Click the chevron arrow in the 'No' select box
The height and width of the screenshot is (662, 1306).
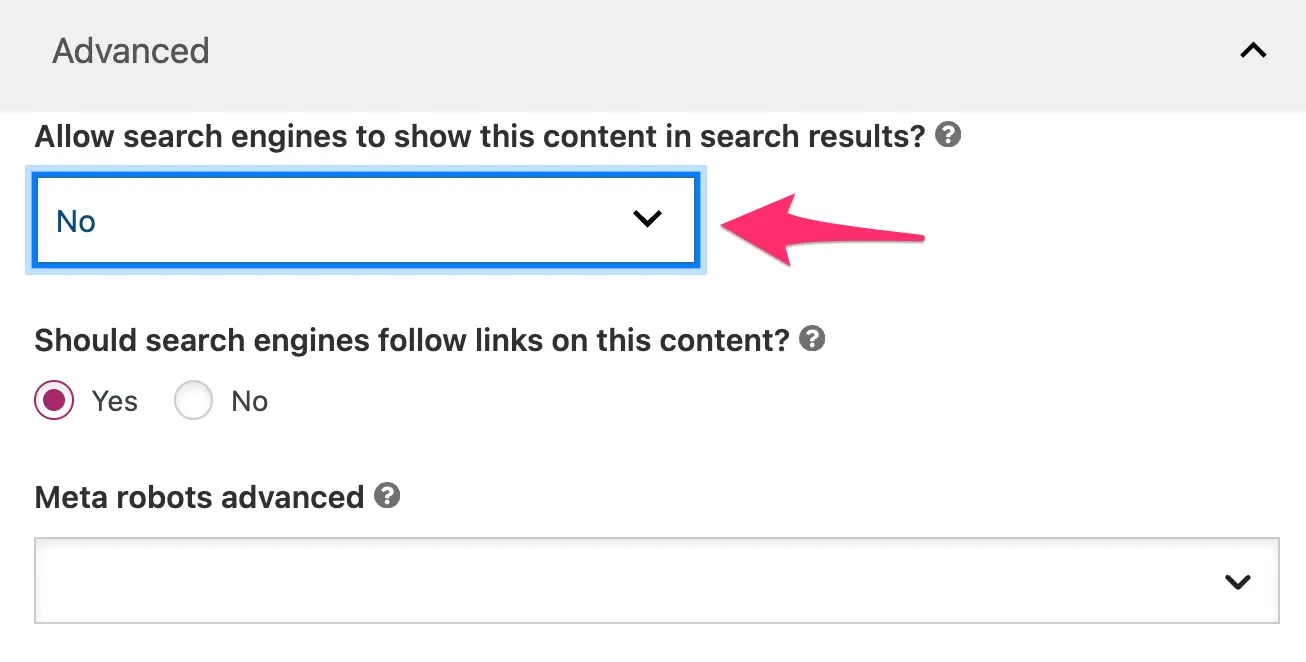648,219
